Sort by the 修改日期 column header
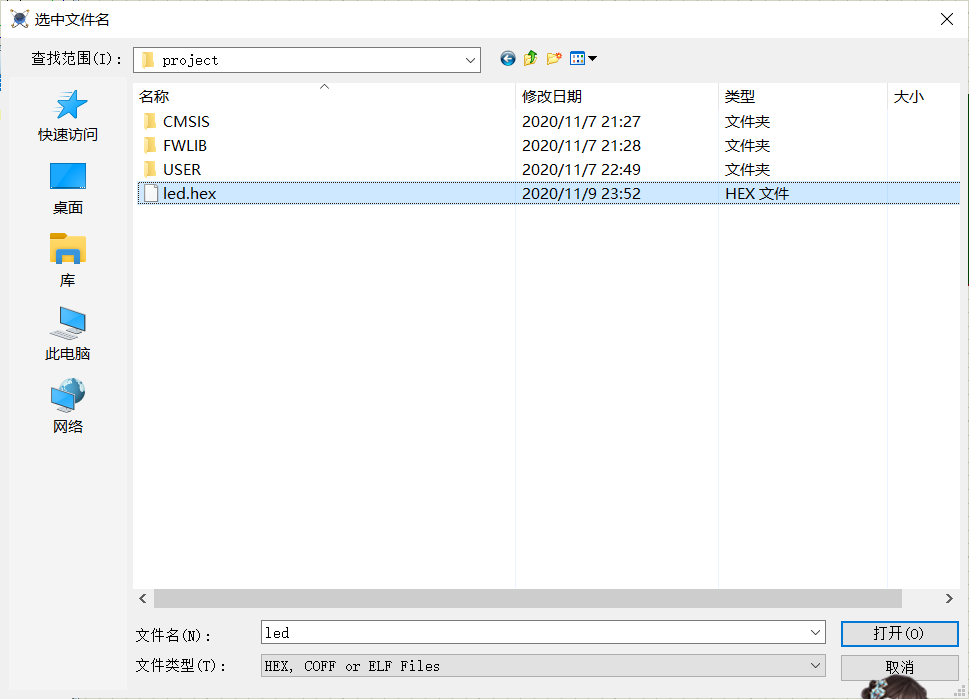The height and width of the screenshot is (699, 969). [616, 96]
